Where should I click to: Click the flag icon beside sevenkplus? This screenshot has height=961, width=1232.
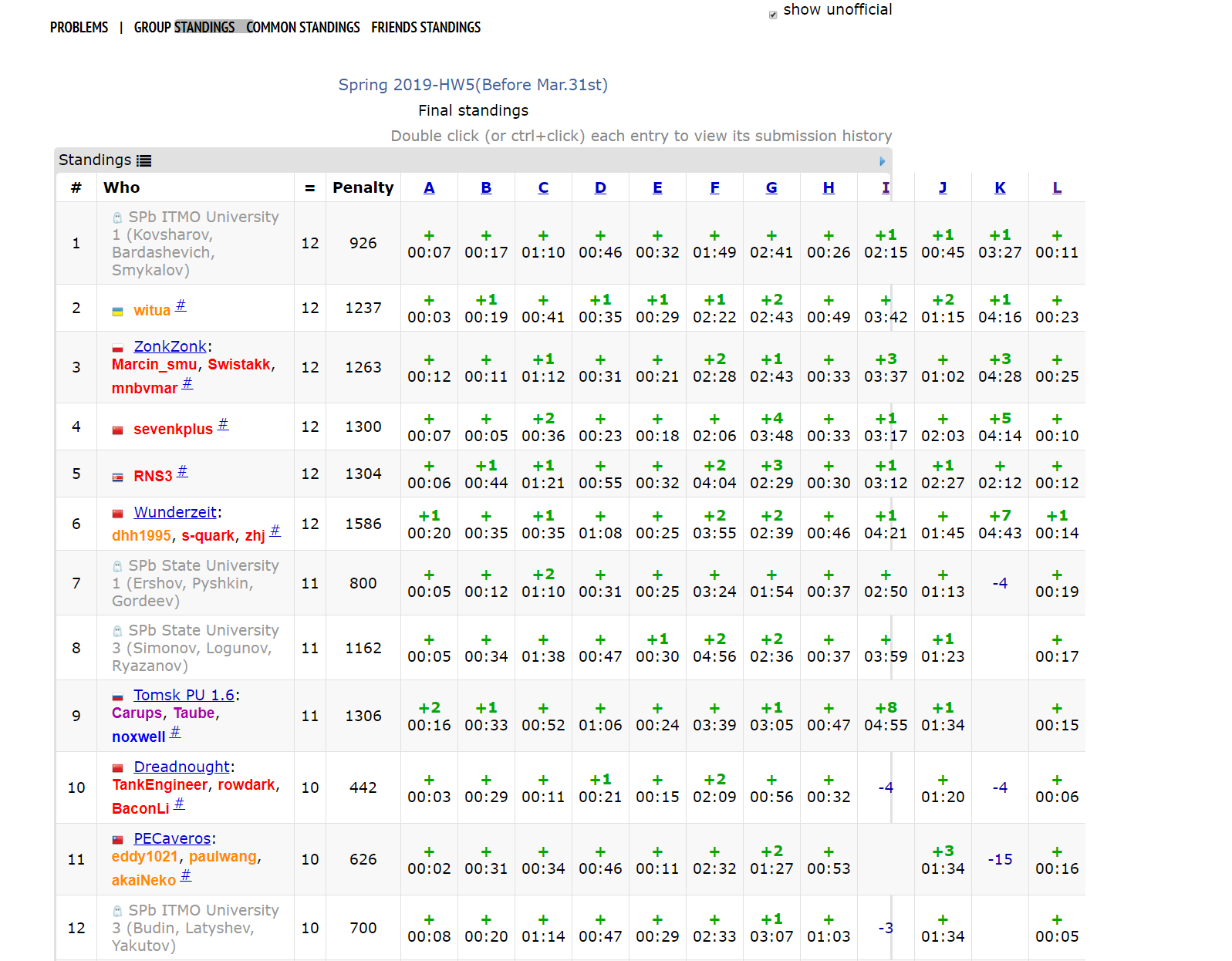coord(118,430)
